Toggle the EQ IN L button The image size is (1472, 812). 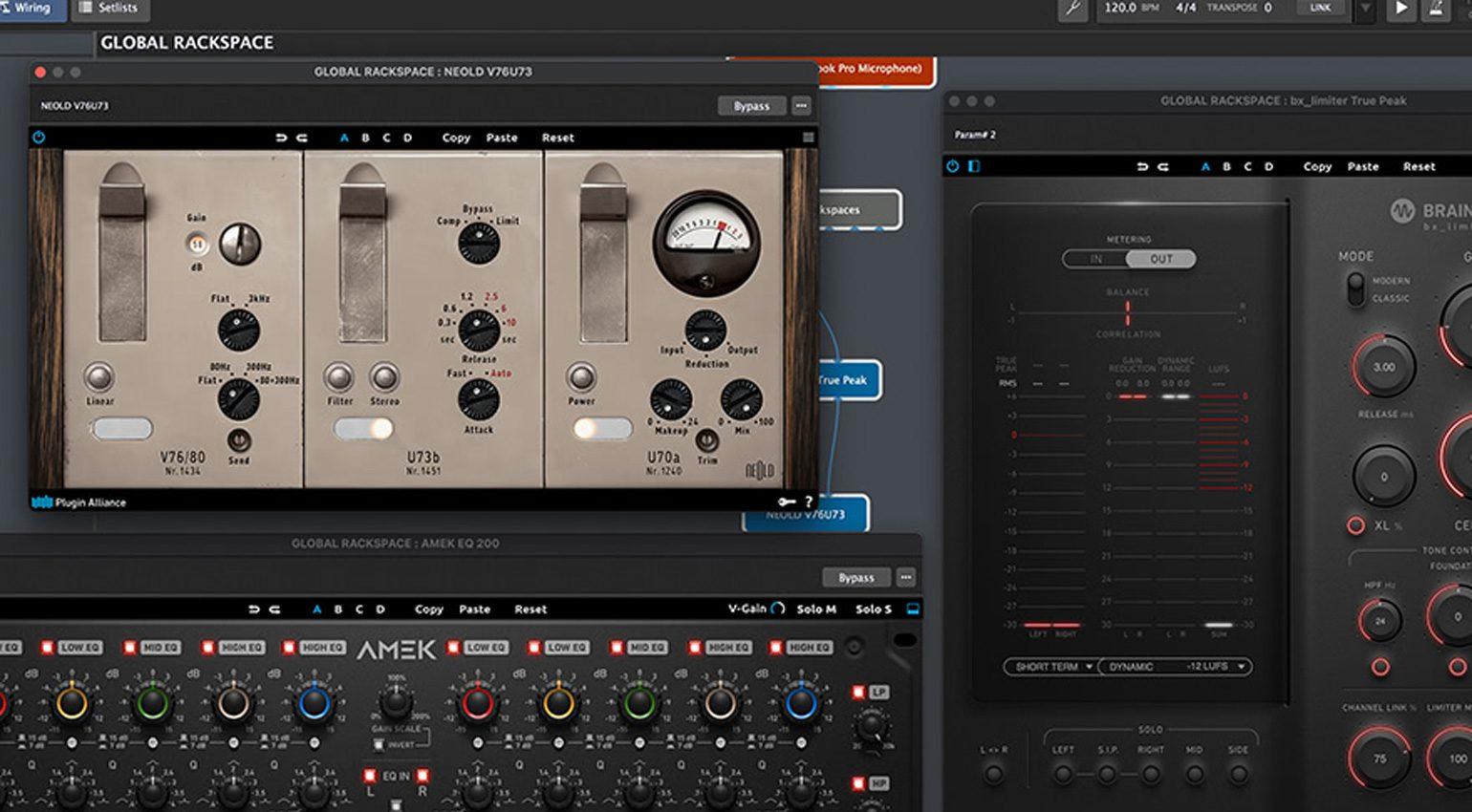click(370, 776)
